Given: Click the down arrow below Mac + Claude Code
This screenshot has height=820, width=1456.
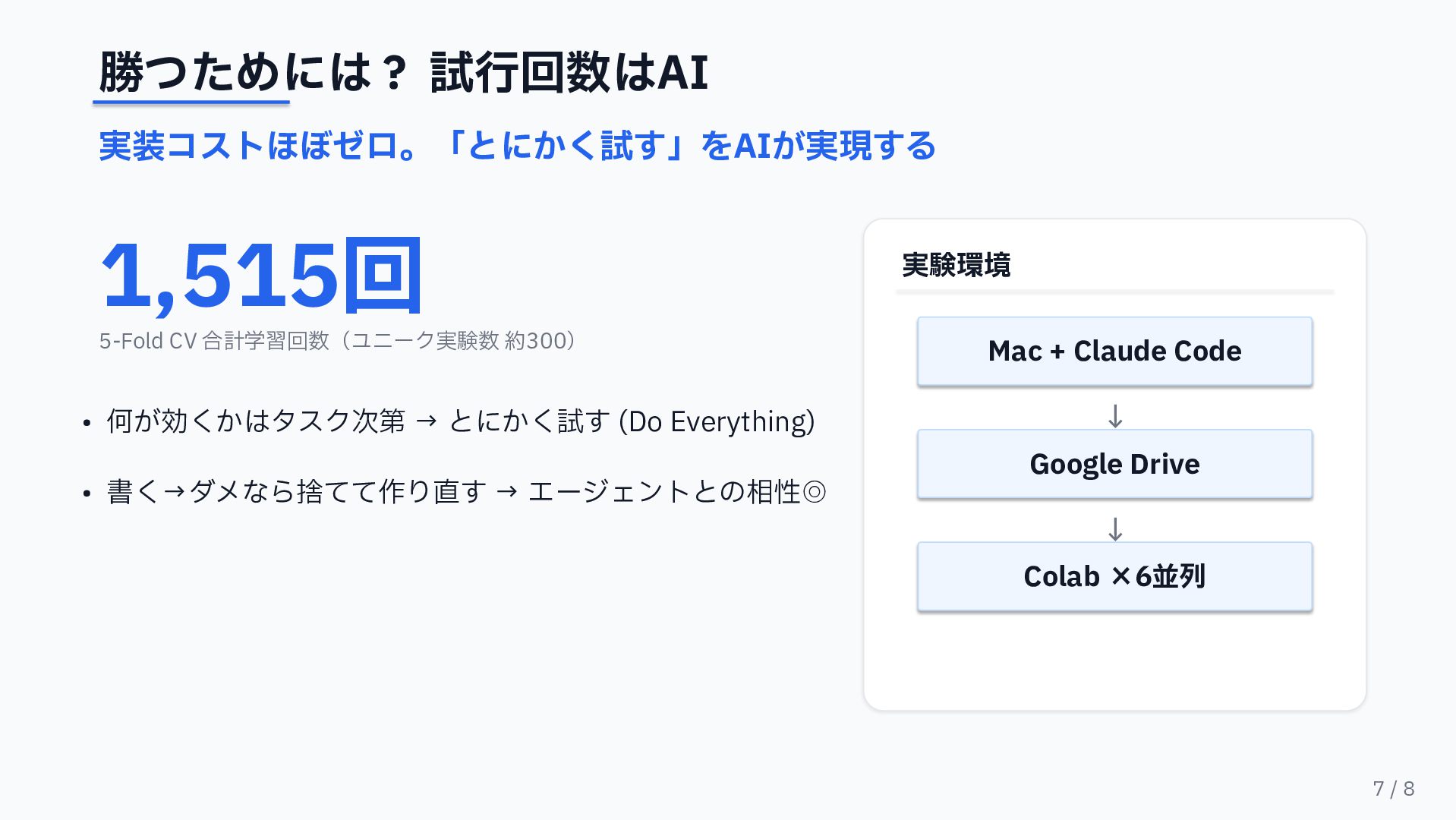Looking at the screenshot, I should pyautogui.click(x=1114, y=416).
